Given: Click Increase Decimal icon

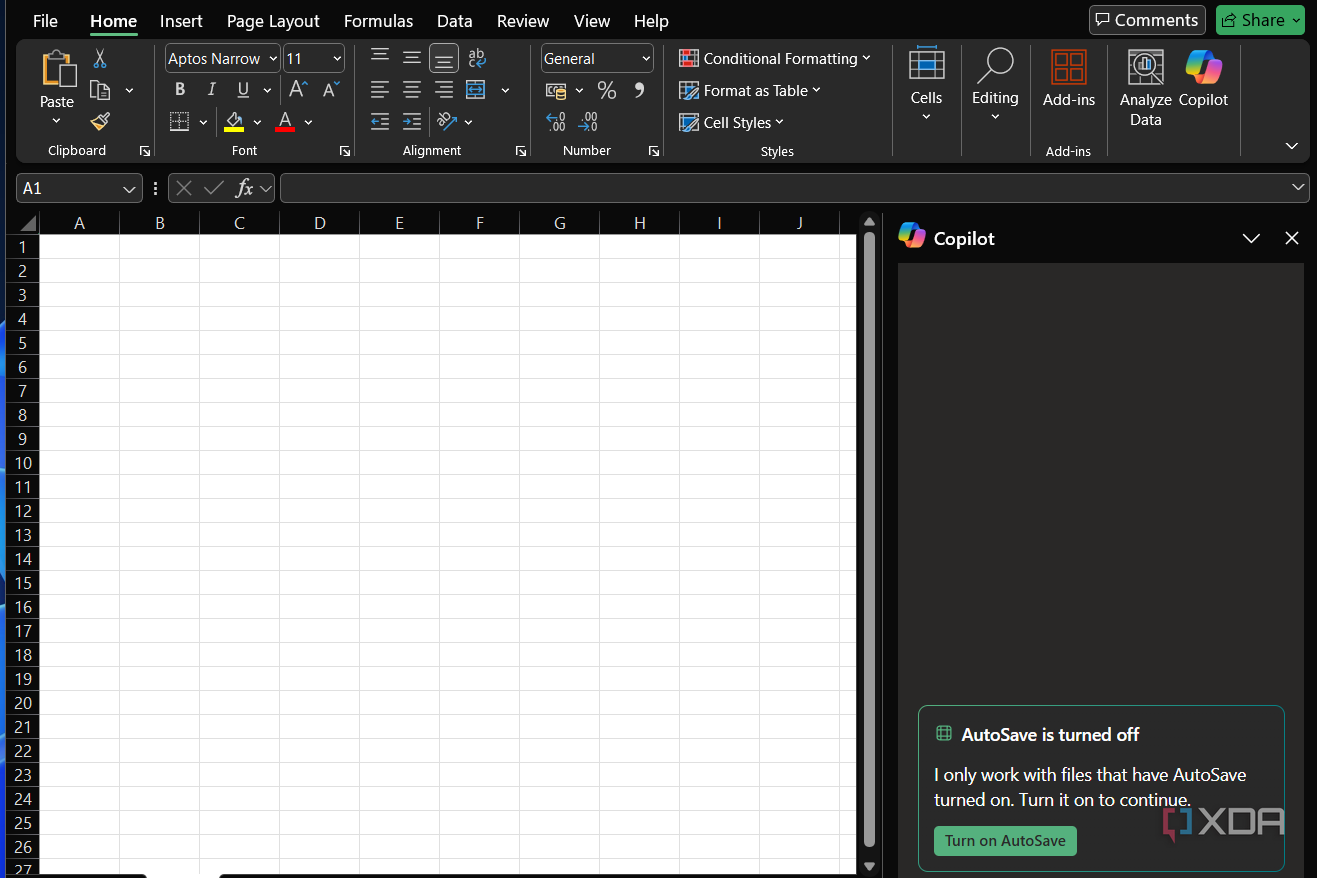Looking at the screenshot, I should (556, 122).
